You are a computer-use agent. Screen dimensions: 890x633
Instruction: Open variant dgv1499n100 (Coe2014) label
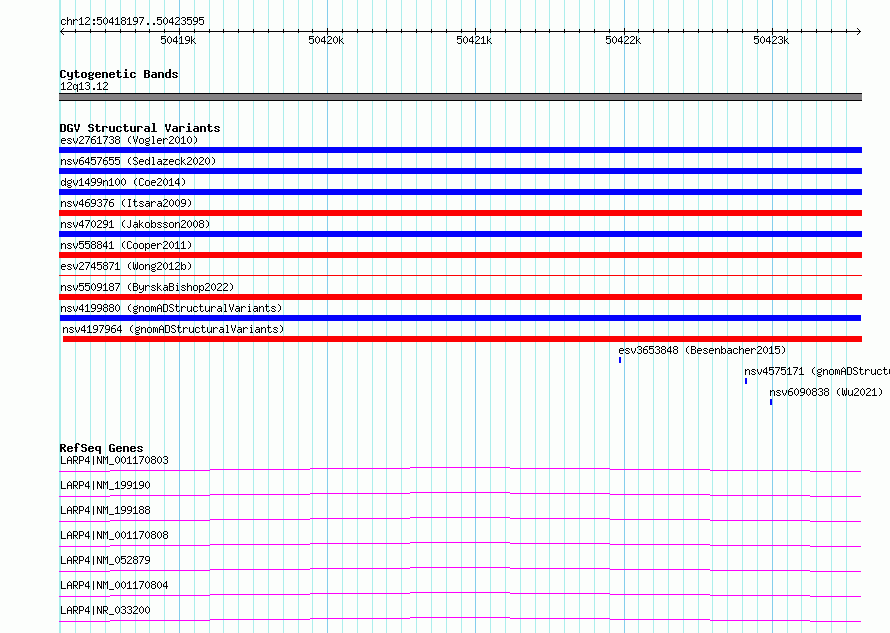point(123,182)
